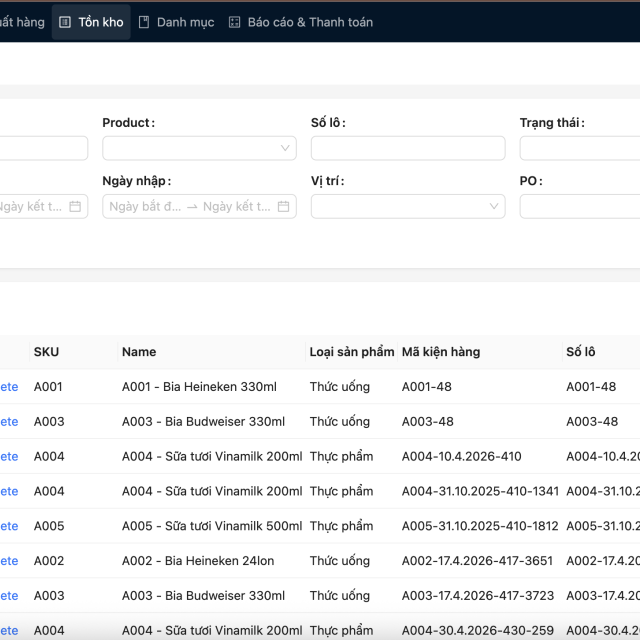Expand the Product dropdown
Screen dimensions: 640x640
point(199,148)
